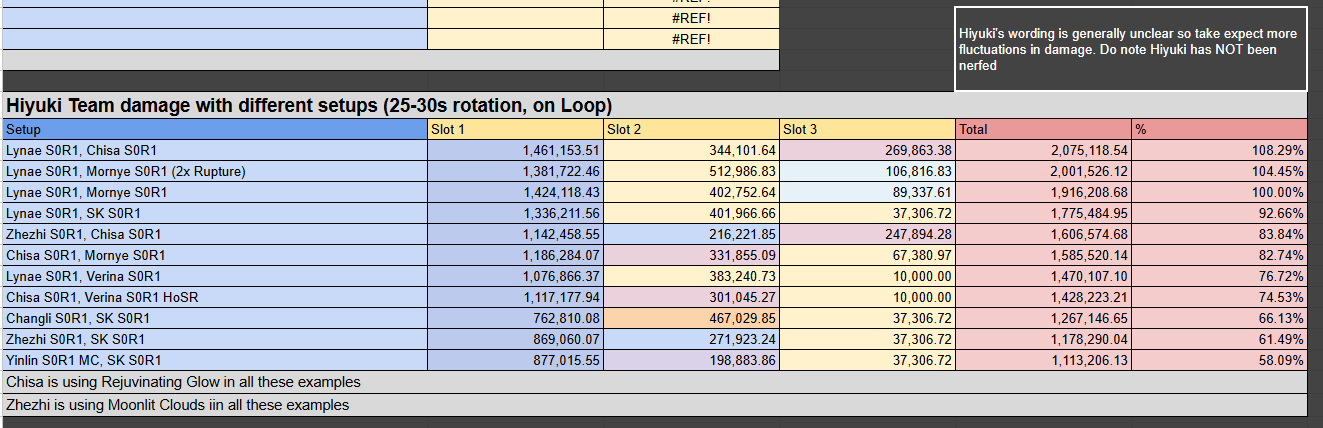
Task: Click the Slot 1 value 1,461,153.51
Action: click(x=515, y=150)
